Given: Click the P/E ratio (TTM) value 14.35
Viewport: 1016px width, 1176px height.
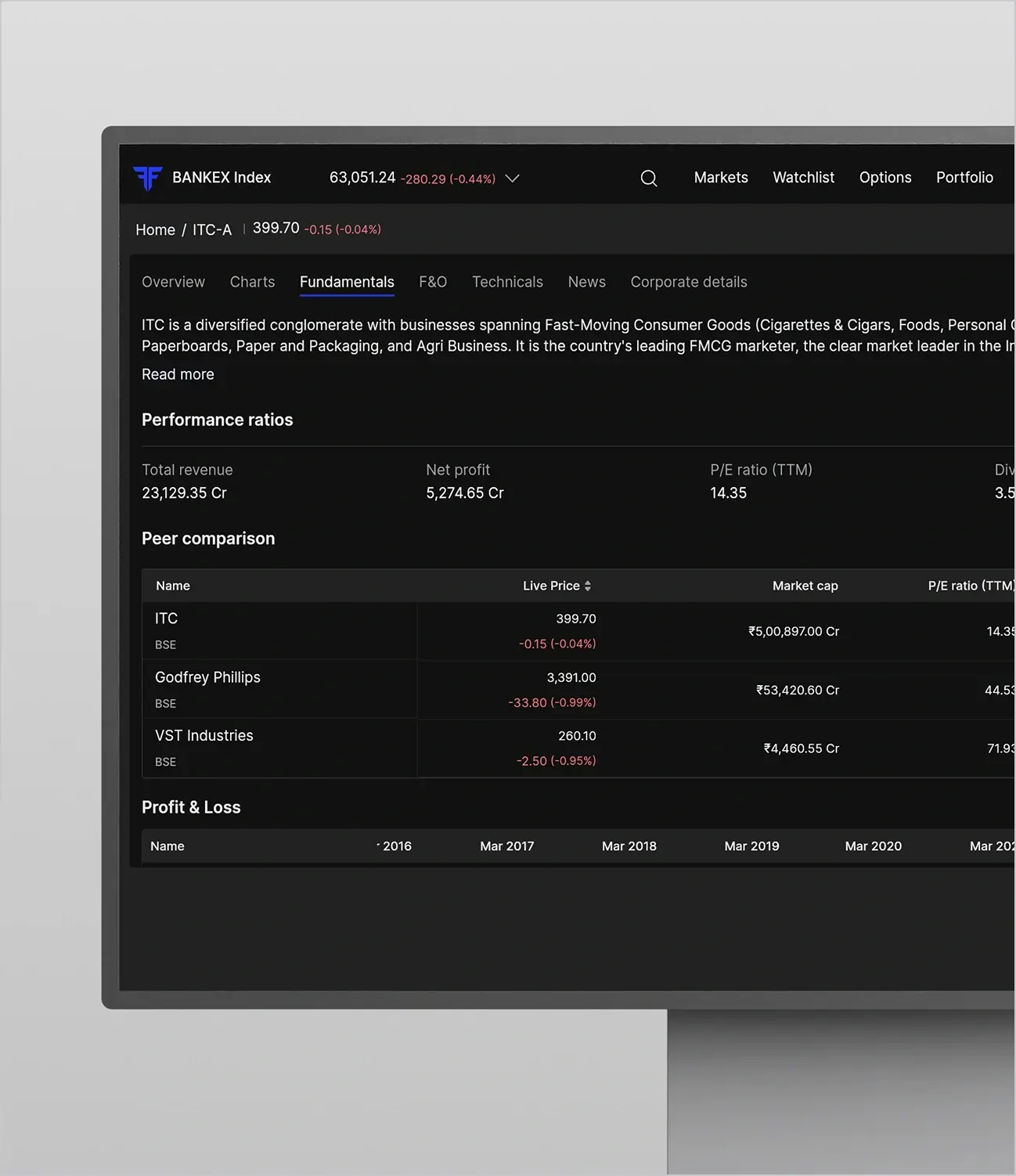Looking at the screenshot, I should pos(728,493).
